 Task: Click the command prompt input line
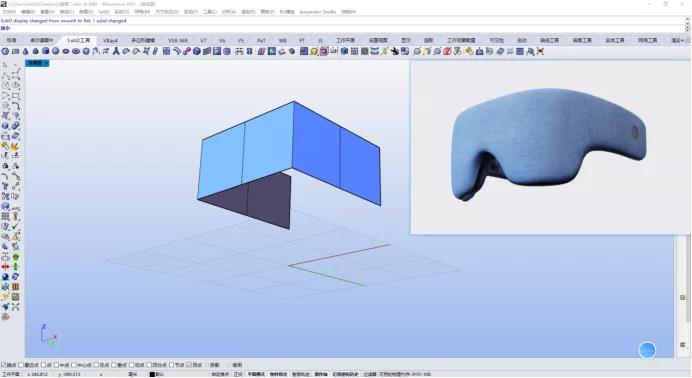[x=342, y=28]
